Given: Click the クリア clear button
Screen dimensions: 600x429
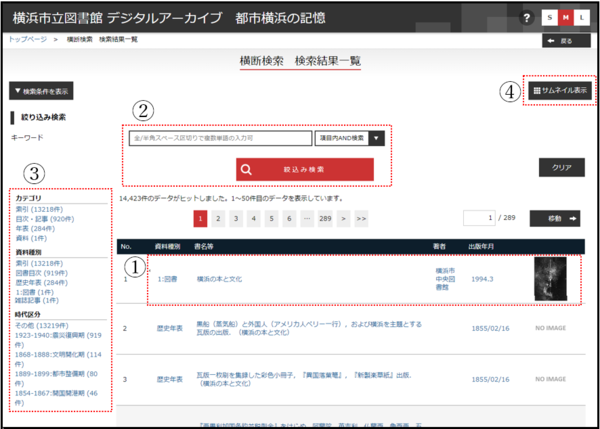Looking at the screenshot, I should tap(560, 167).
